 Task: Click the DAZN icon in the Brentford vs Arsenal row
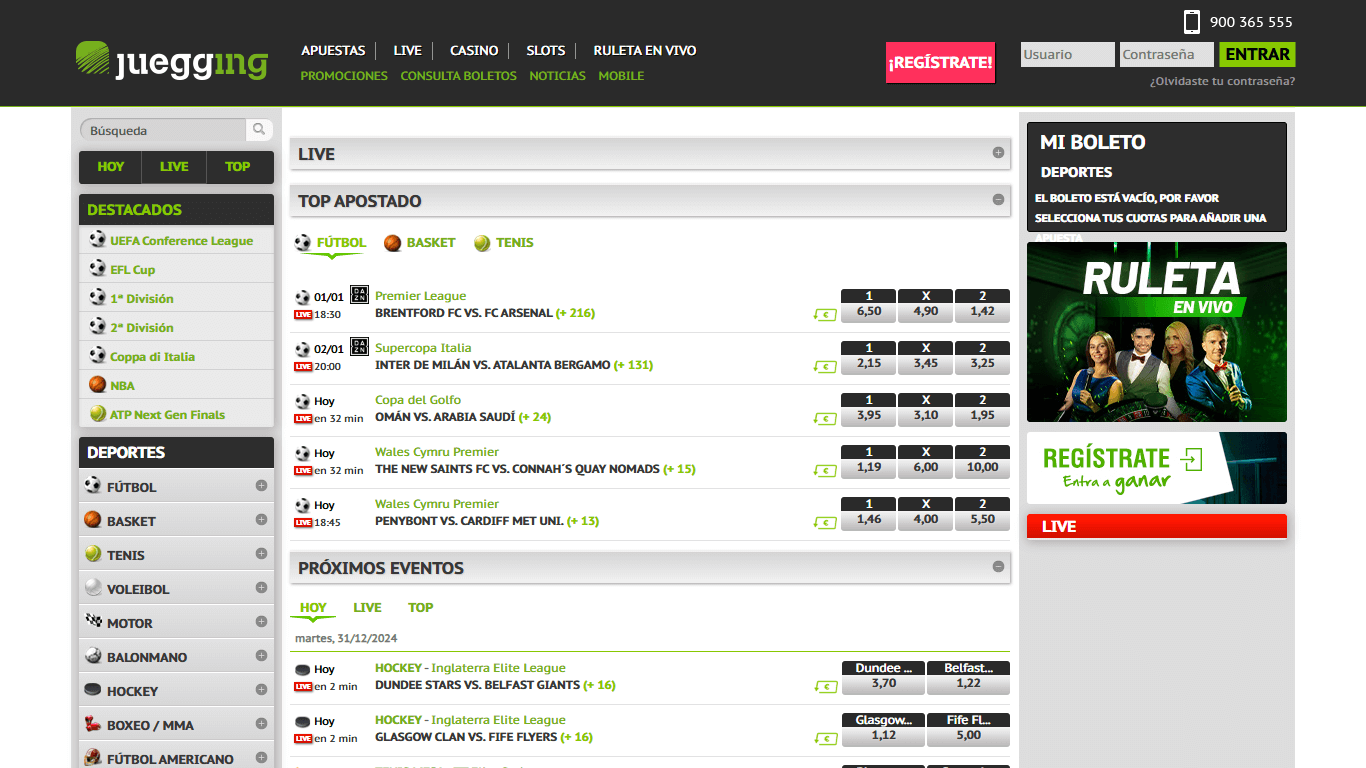[x=360, y=295]
